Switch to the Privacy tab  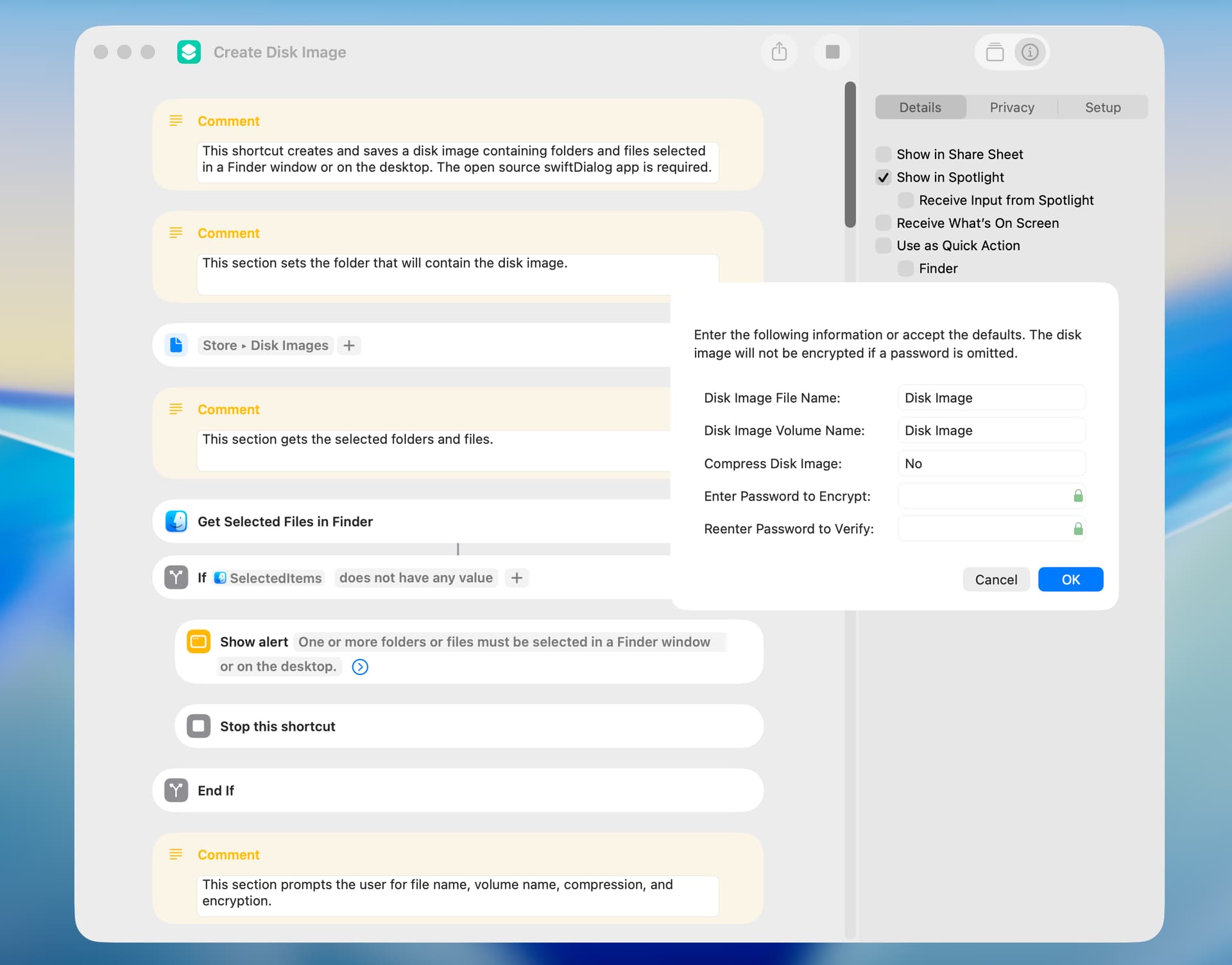pyautogui.click(x=1011, y=108)
